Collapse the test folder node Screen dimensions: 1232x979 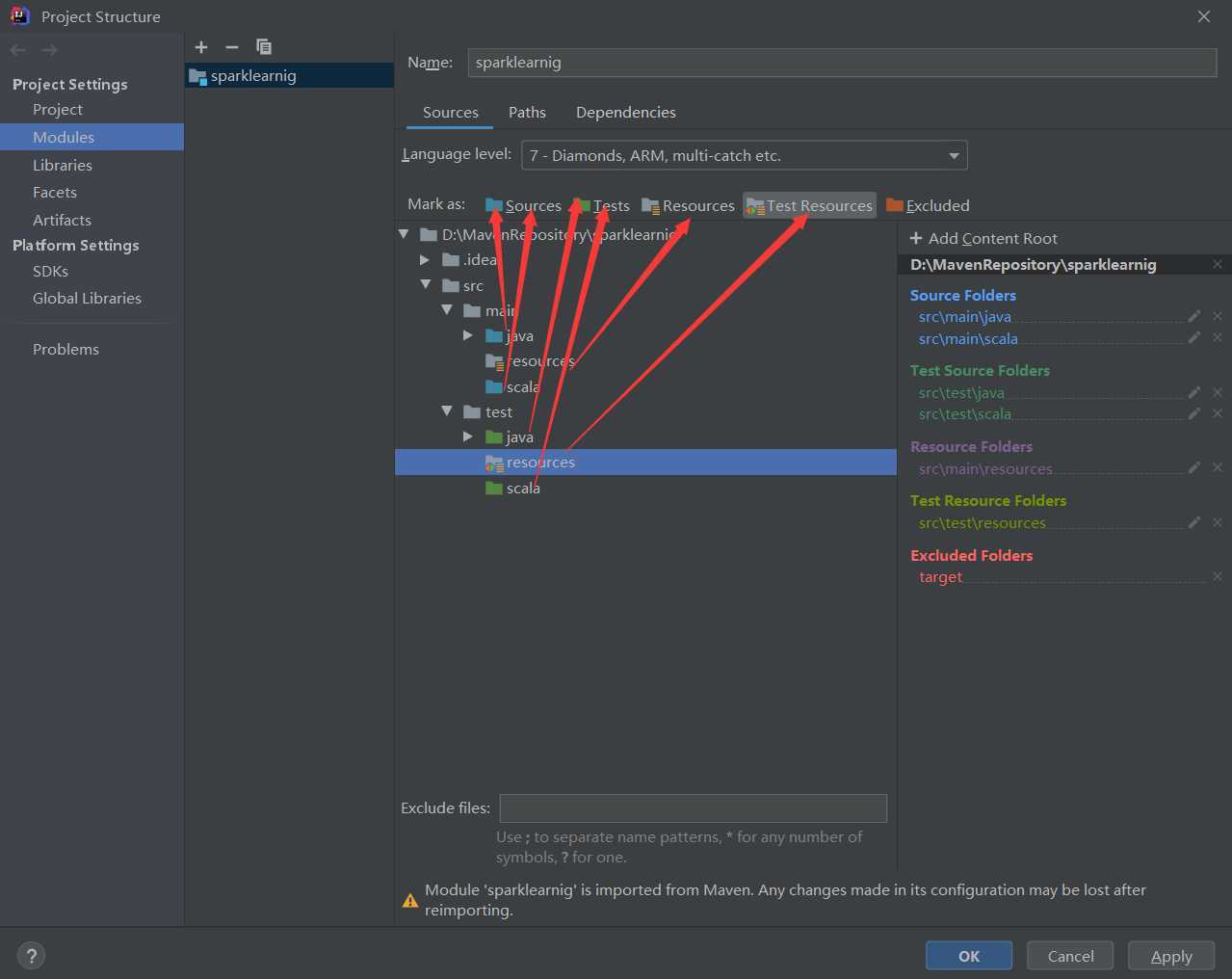(447, 411)
